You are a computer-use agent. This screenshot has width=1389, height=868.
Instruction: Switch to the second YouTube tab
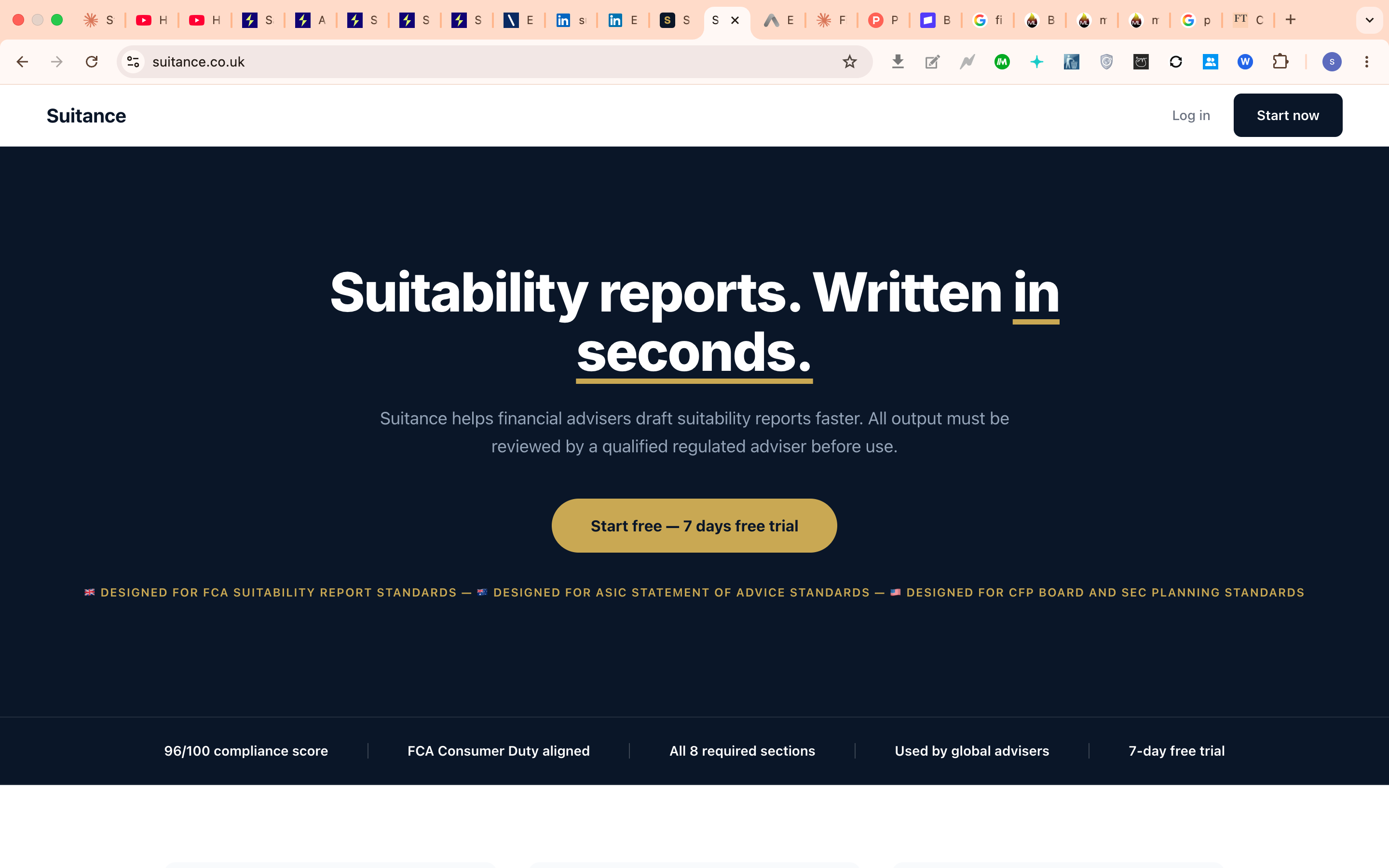204,20
